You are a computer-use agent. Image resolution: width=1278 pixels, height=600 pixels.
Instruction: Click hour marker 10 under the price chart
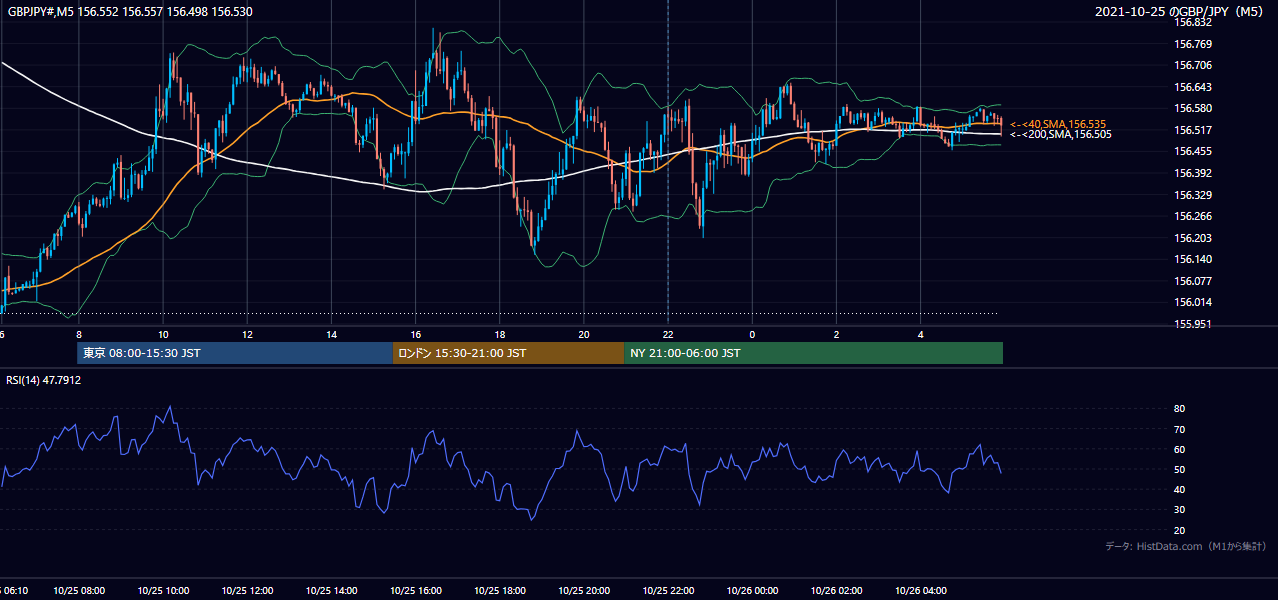point(162,334)
